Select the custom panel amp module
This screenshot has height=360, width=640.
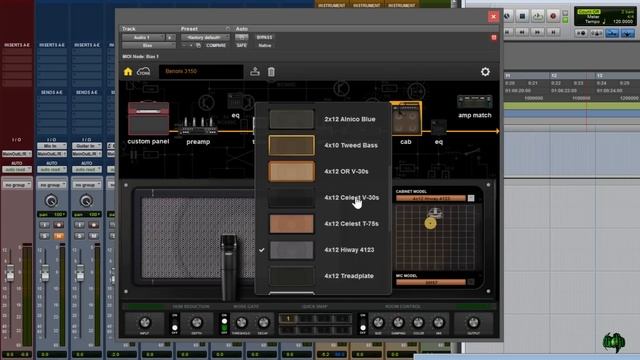(x=148, y=118)
